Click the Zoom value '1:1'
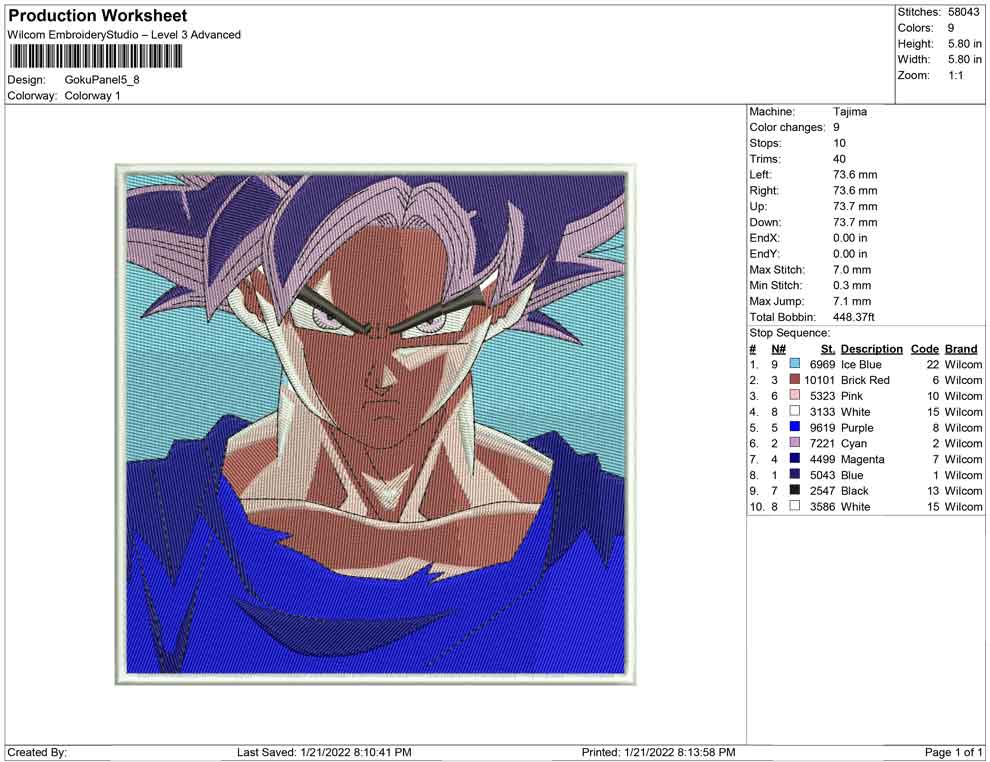The height and width of the screenshot is (762, 990). pyautogui.click(x=955, y=75)
